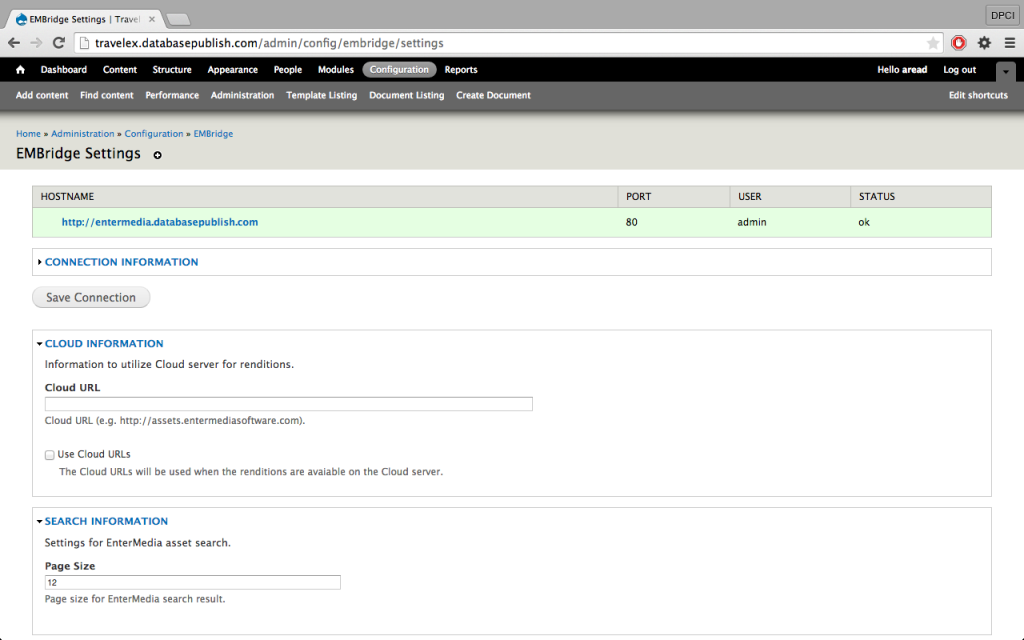Open the Document Listing shortcut
The height and width of the screenshot is (640, 1024).
coord(406,95)
